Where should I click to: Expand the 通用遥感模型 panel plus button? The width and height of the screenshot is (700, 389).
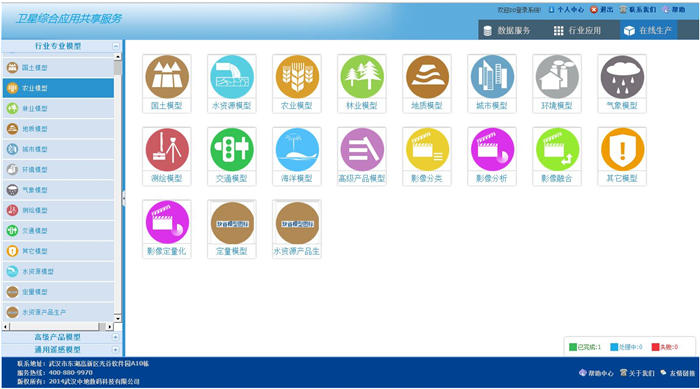116,350
